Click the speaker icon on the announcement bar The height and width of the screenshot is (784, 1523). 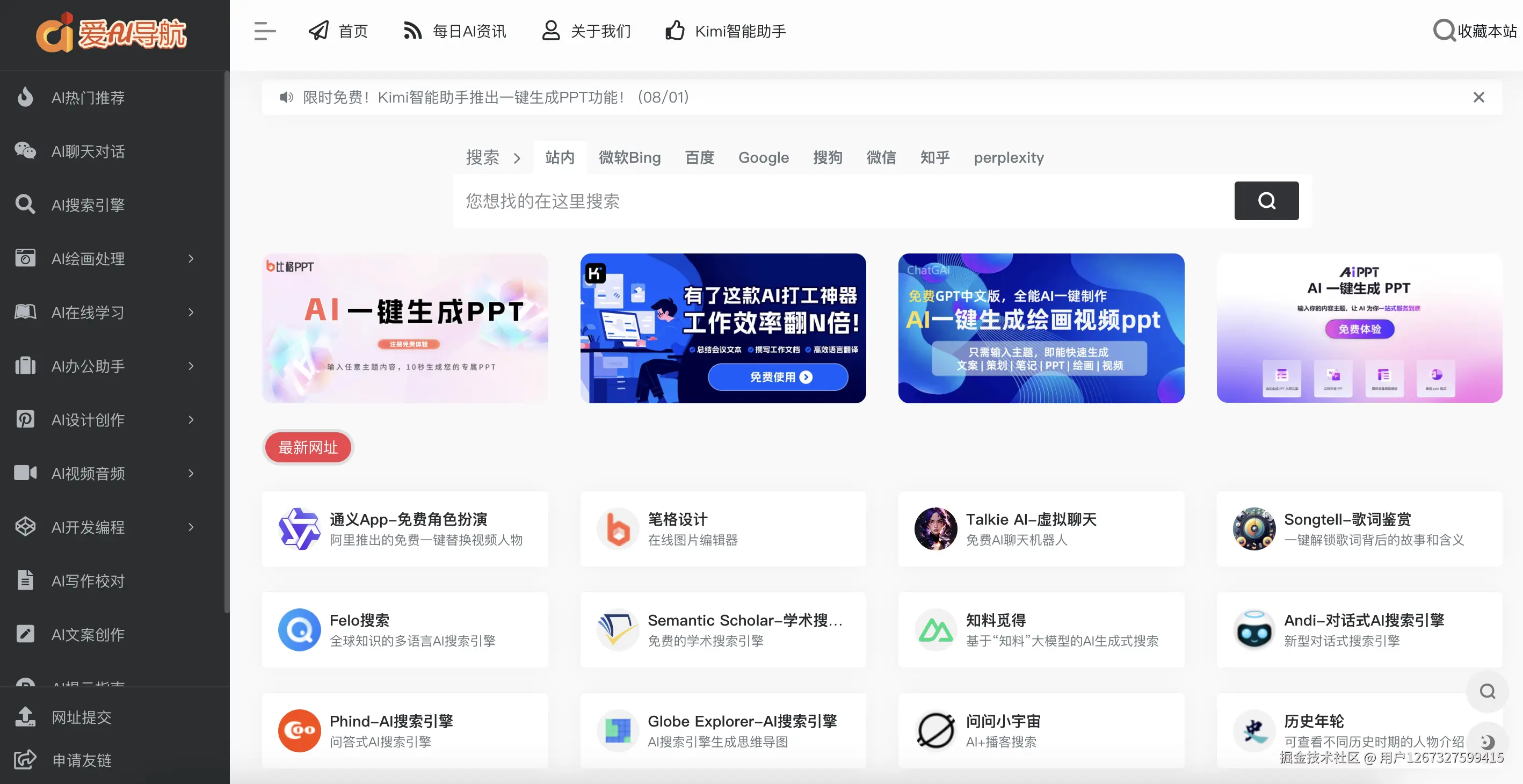[x=286, y=97]
